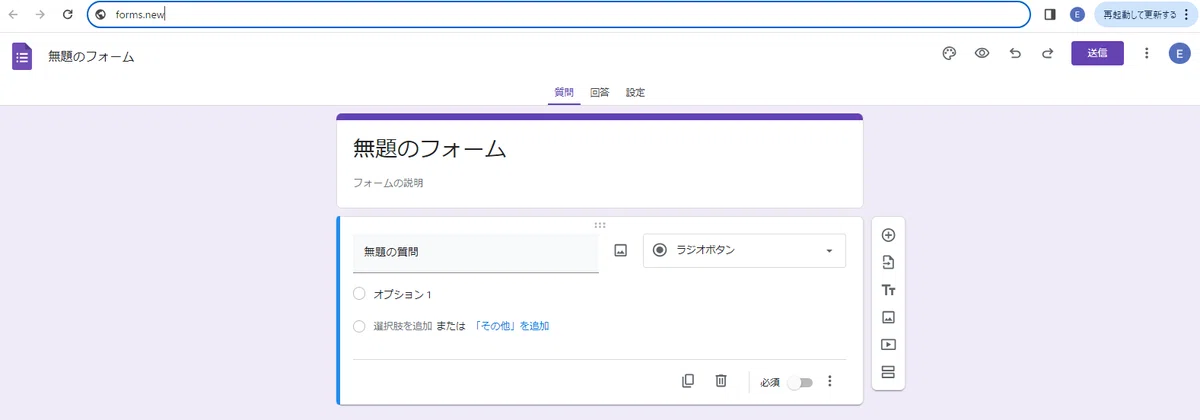Add title and description Tt icon
Image resolution: width=1200 pixels, height=420 pixels.
[x=888, y=290]
